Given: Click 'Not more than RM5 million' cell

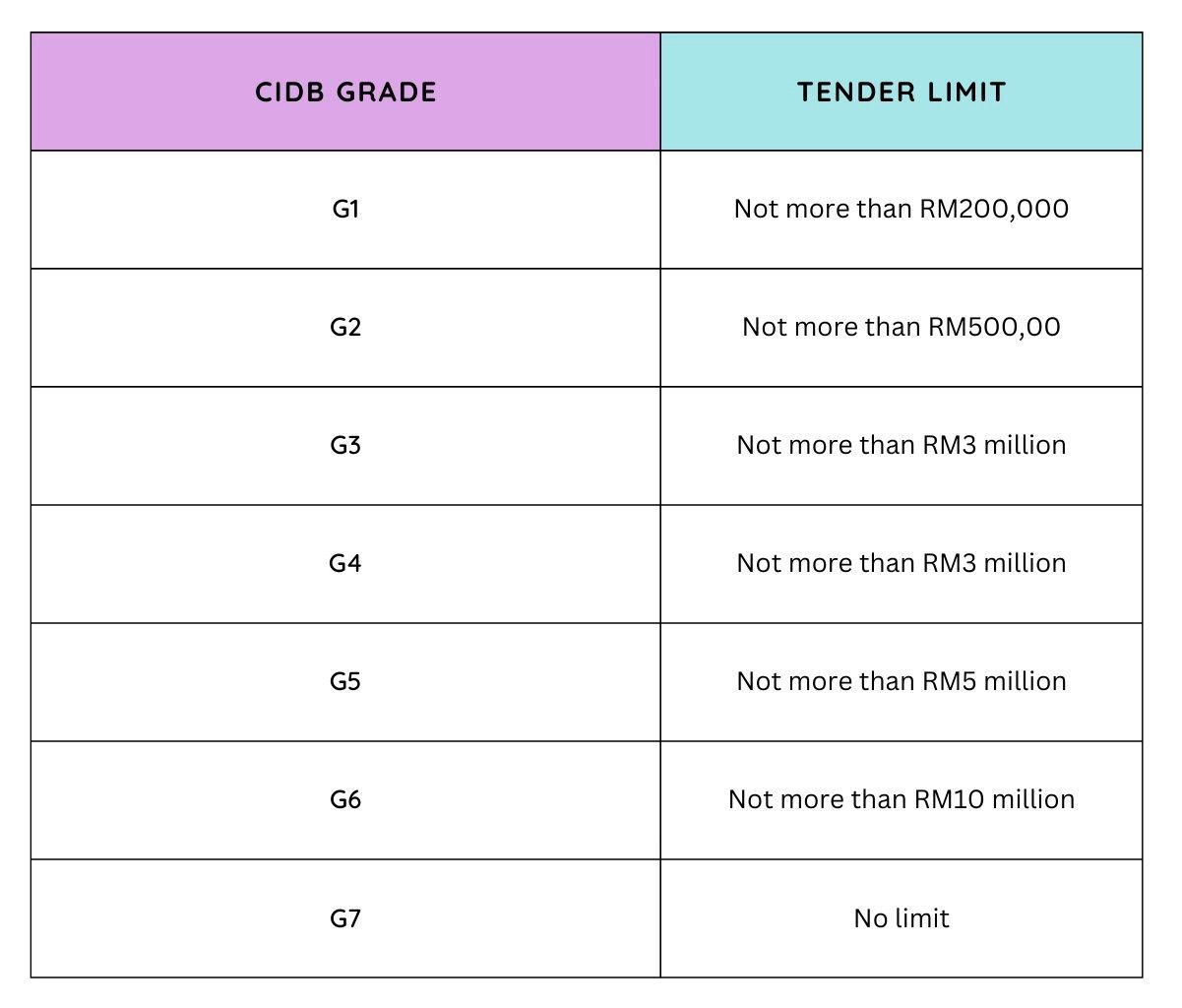Looking at the screenshot, I should 902,682.
